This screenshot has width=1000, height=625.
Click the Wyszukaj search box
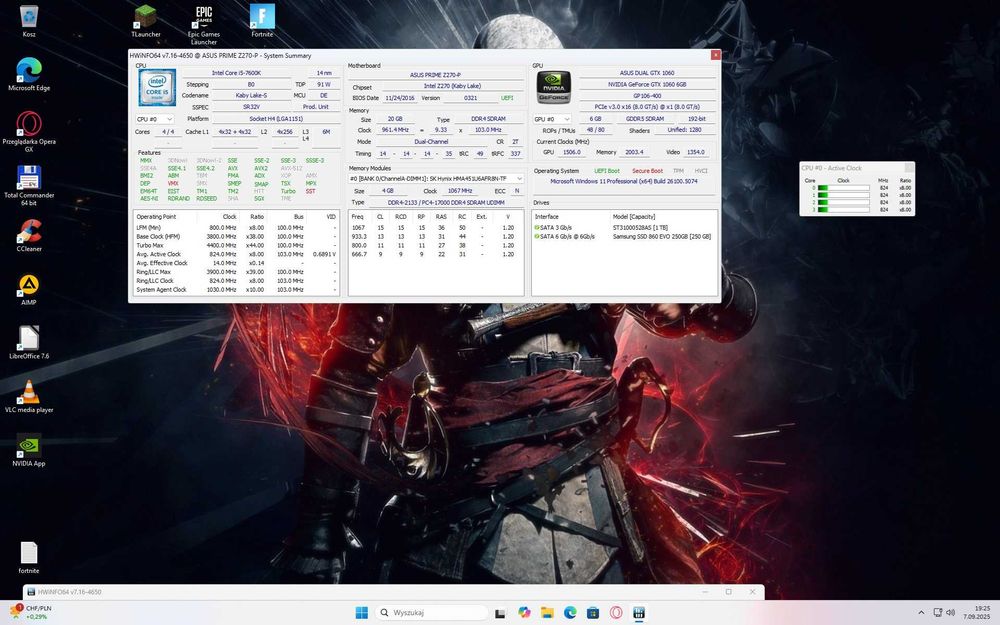[x=431, y=612]
